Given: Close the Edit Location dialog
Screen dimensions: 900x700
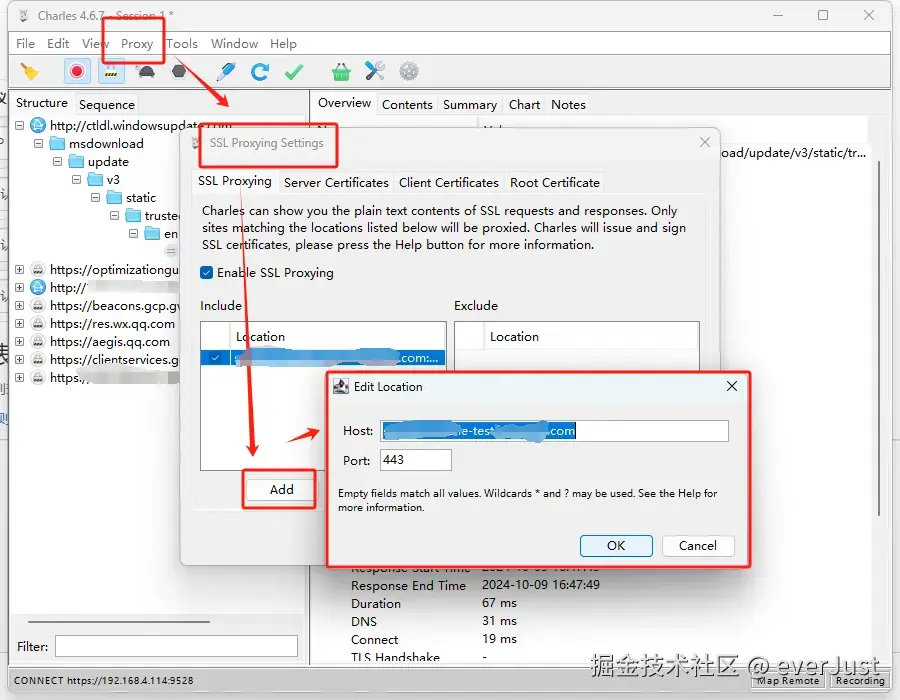Looking at the screenshot, I should click(732, 386).
